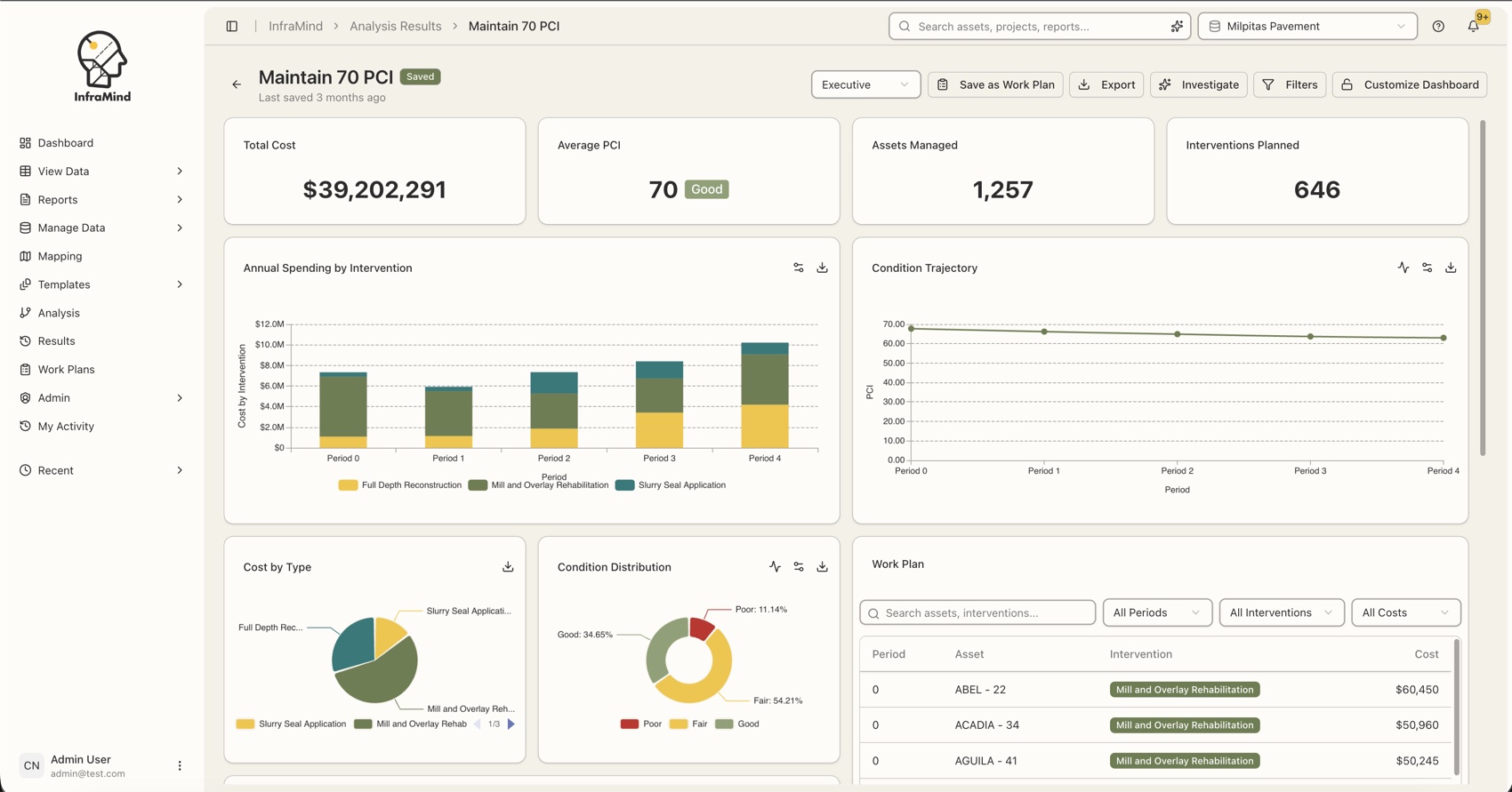Go to next Cost by Type legend page

[x=511, y=724]
